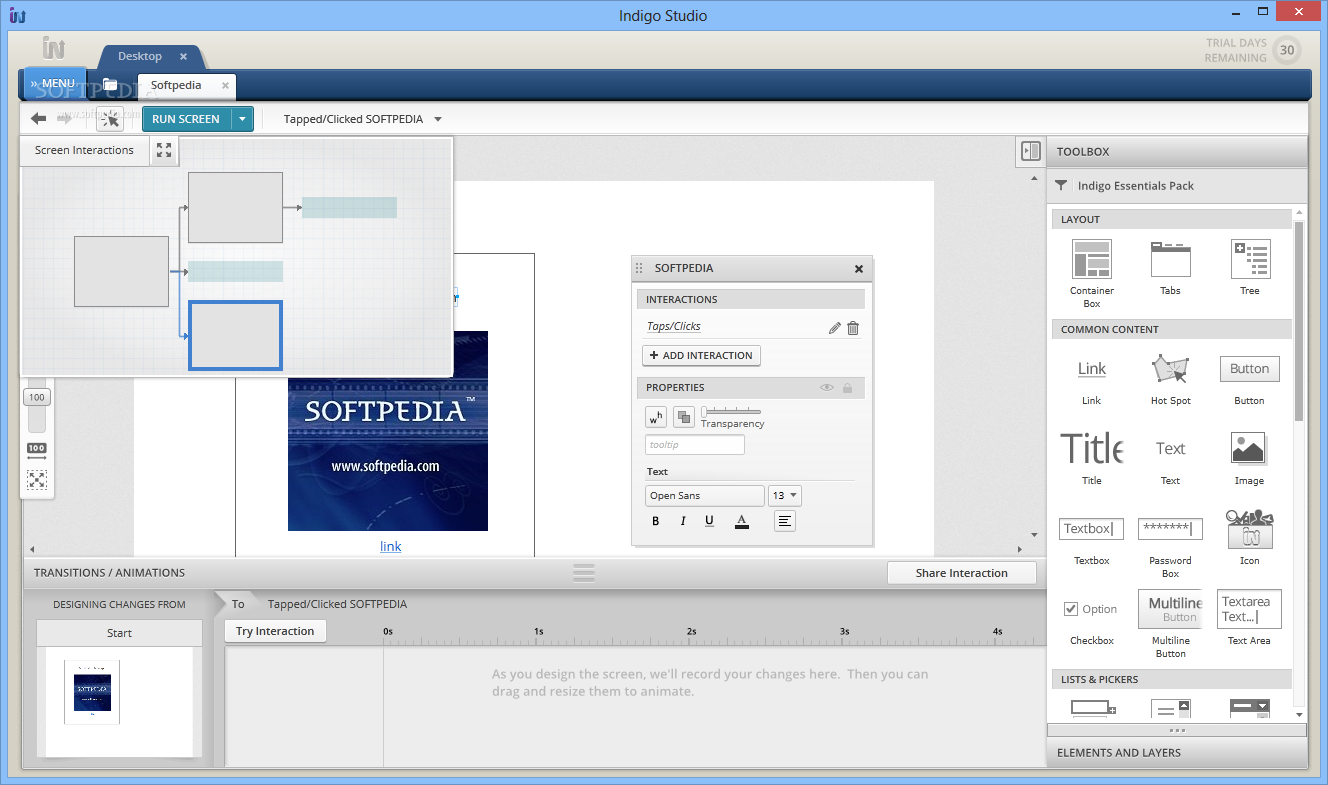Pick the Tabs element in the toolbox

coord(1170,268)
